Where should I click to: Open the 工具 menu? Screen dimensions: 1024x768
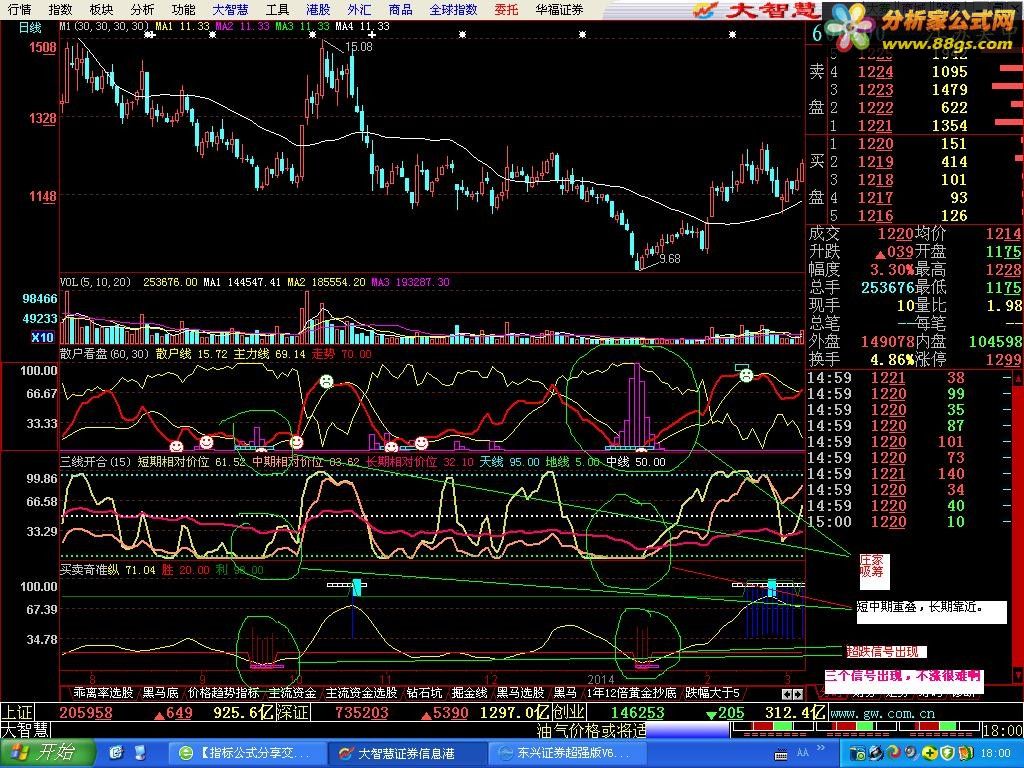click(278, 9)
